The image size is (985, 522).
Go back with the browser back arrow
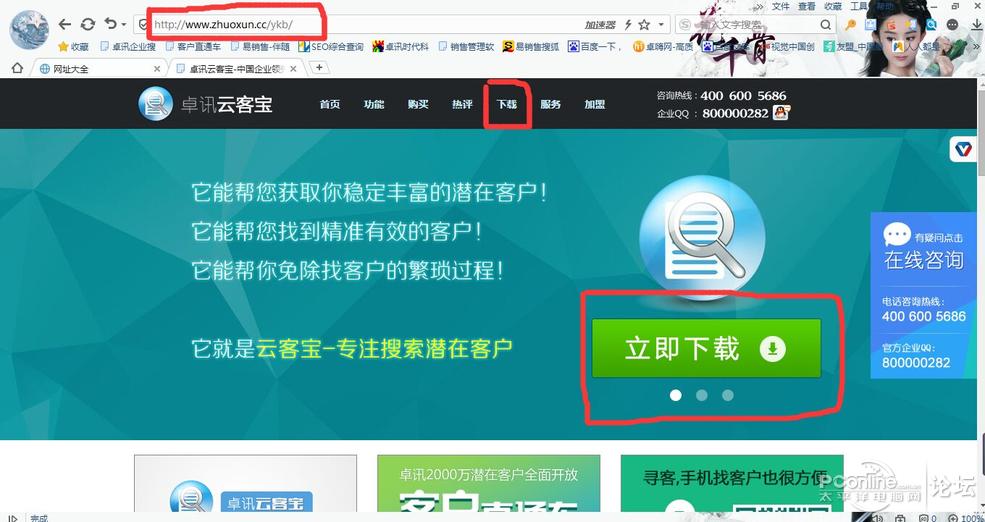pos(65,24)
